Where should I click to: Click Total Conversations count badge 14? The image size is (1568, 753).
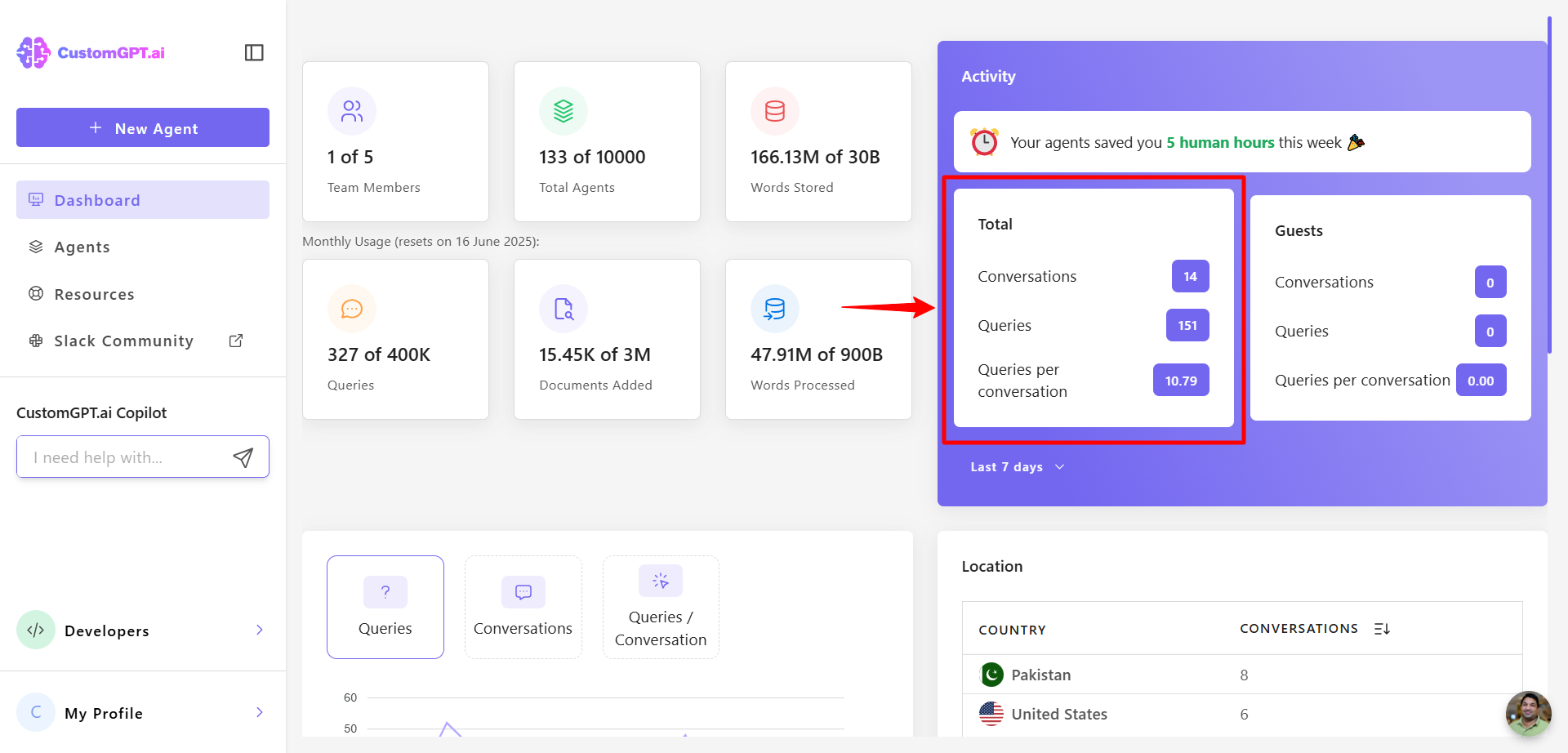(x=1190, y=276)
